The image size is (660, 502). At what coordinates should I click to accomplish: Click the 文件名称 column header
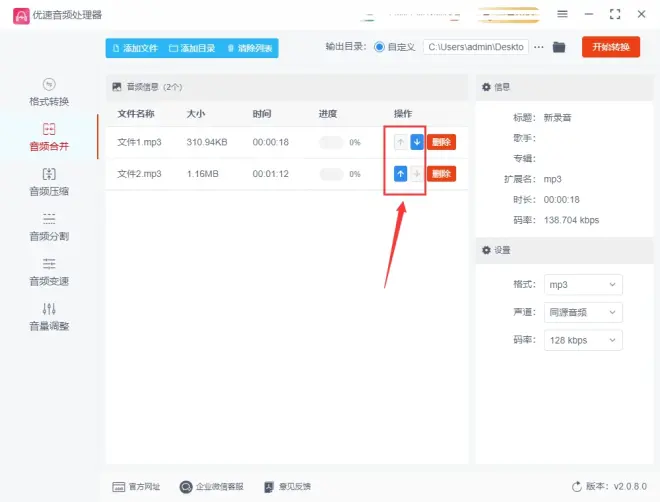[x=136, y=114]
